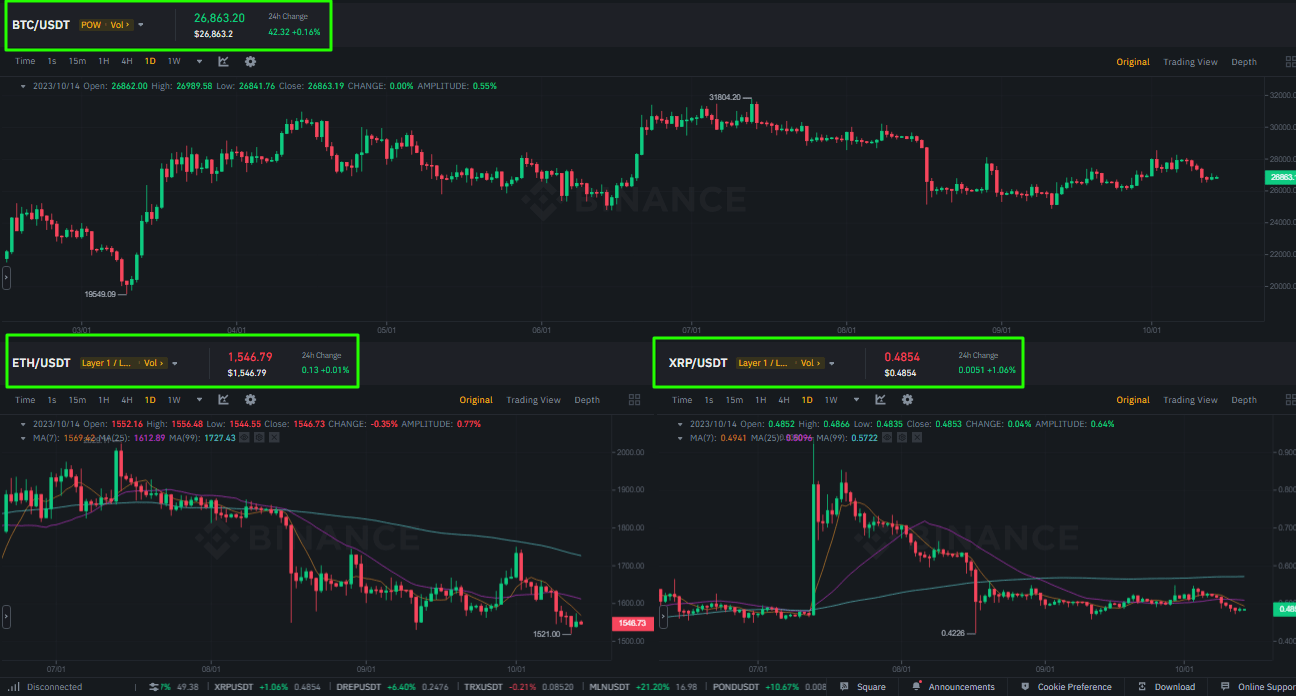This screenshot has height=696, width=1296.
Task: Select 15m interval on BTC/USDT chart
Action: (x=77, y=62)
